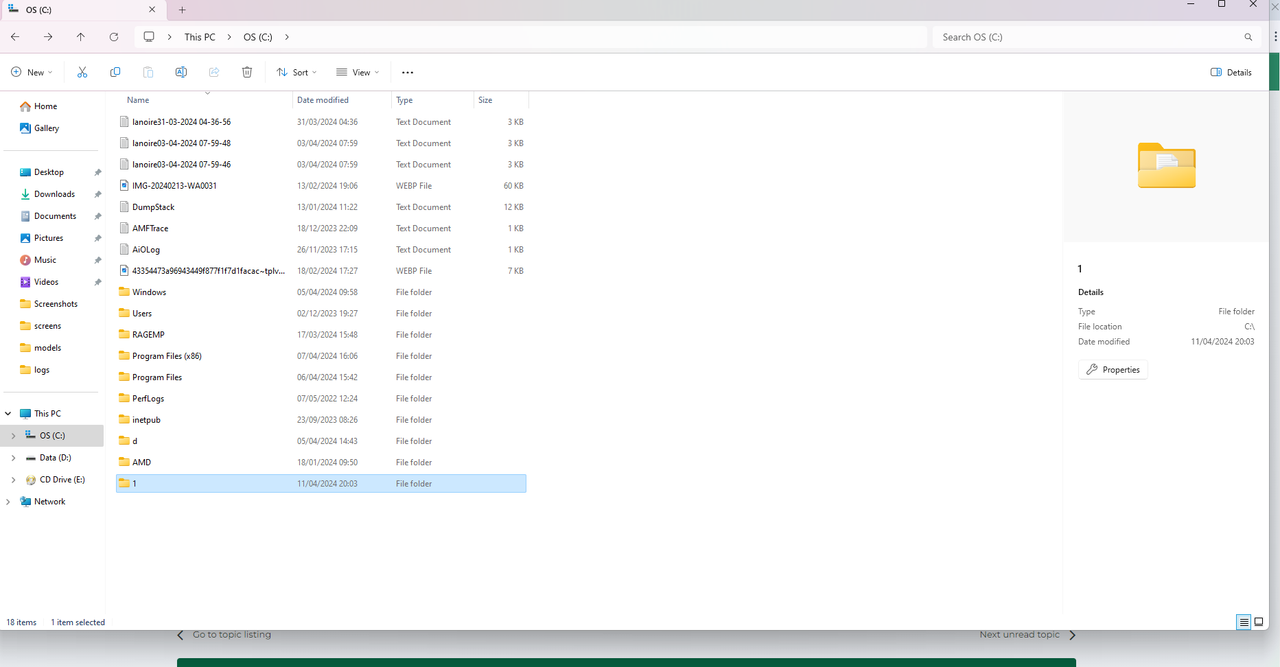Add a new tab with plus
The image size is (1280, 667).
[182, 9]
